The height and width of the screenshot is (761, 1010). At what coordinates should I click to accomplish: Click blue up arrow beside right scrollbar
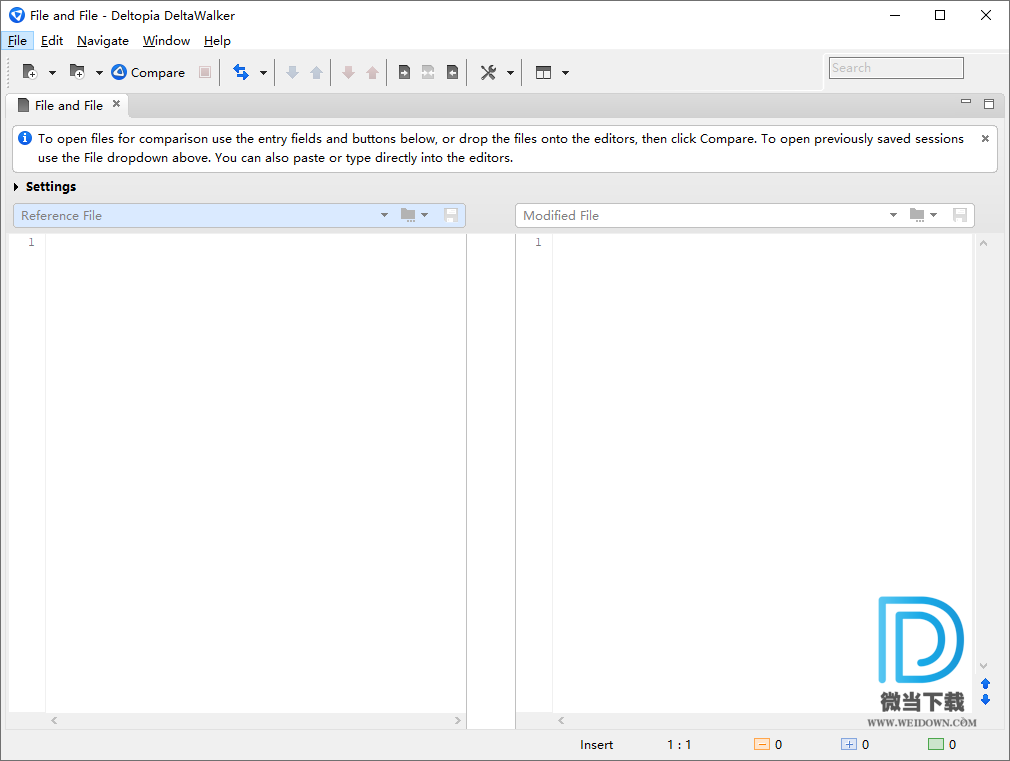[986, 684]
